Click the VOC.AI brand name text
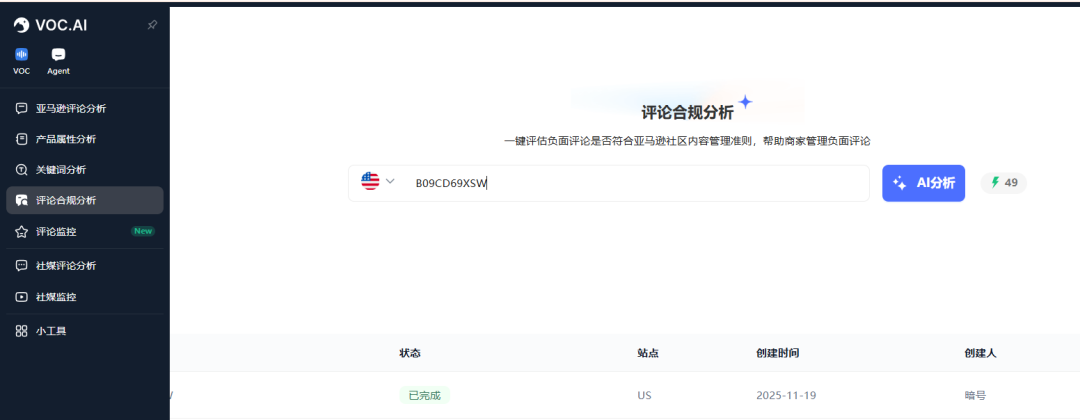The image size is (1080, 420). 61,25
